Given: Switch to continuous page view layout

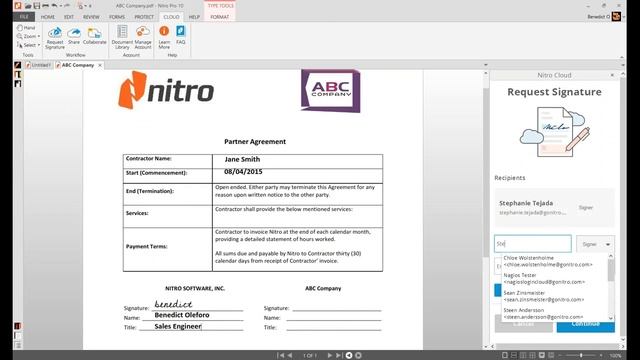Looking at the screenshot, I should pyautogui.click(x=514, y=356).
